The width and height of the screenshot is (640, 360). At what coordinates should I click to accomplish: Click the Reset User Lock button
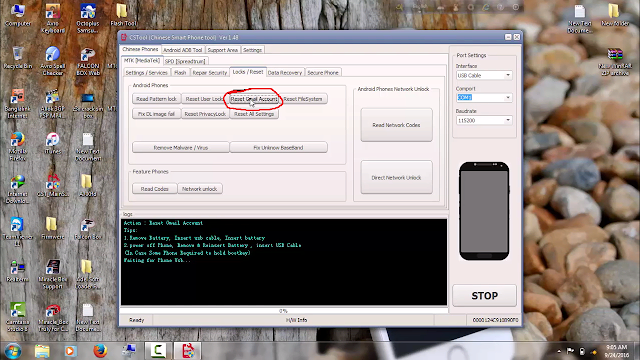tap(204, 99)
